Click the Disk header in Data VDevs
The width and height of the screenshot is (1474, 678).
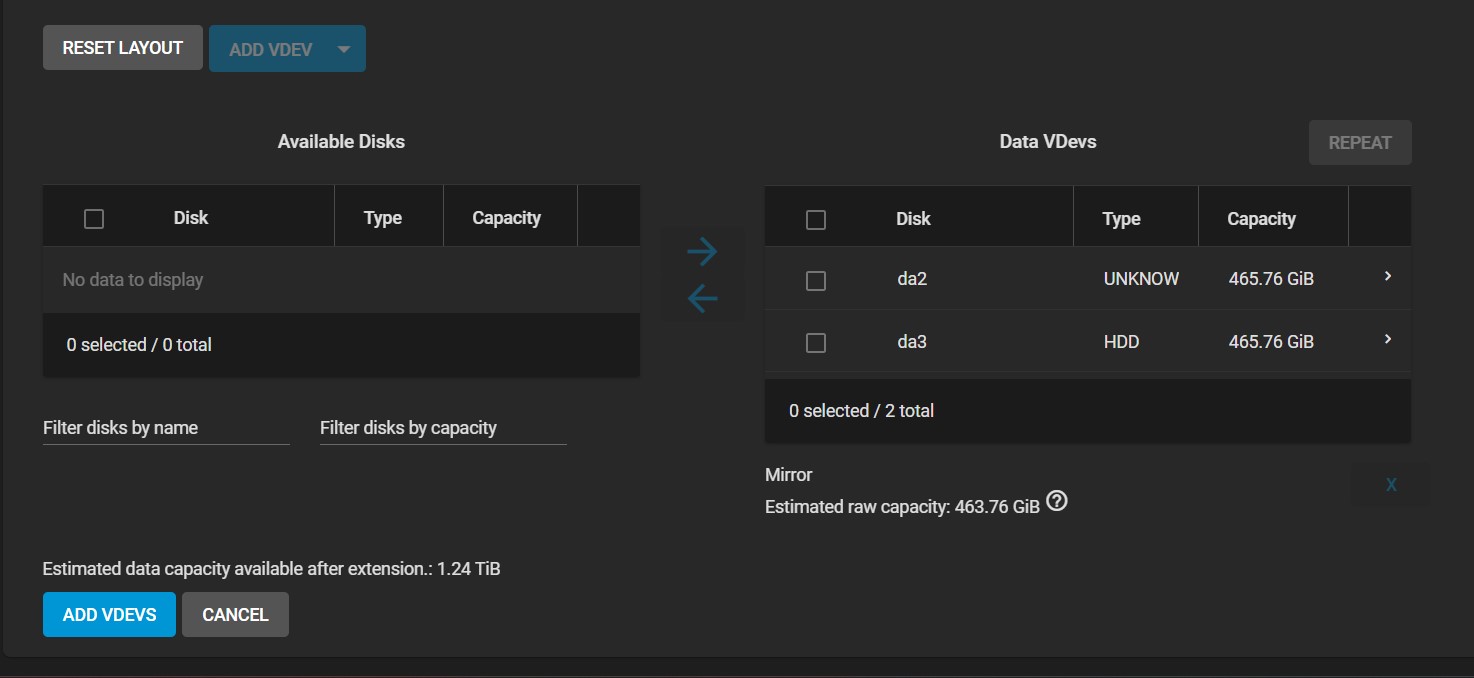point(913,219)
